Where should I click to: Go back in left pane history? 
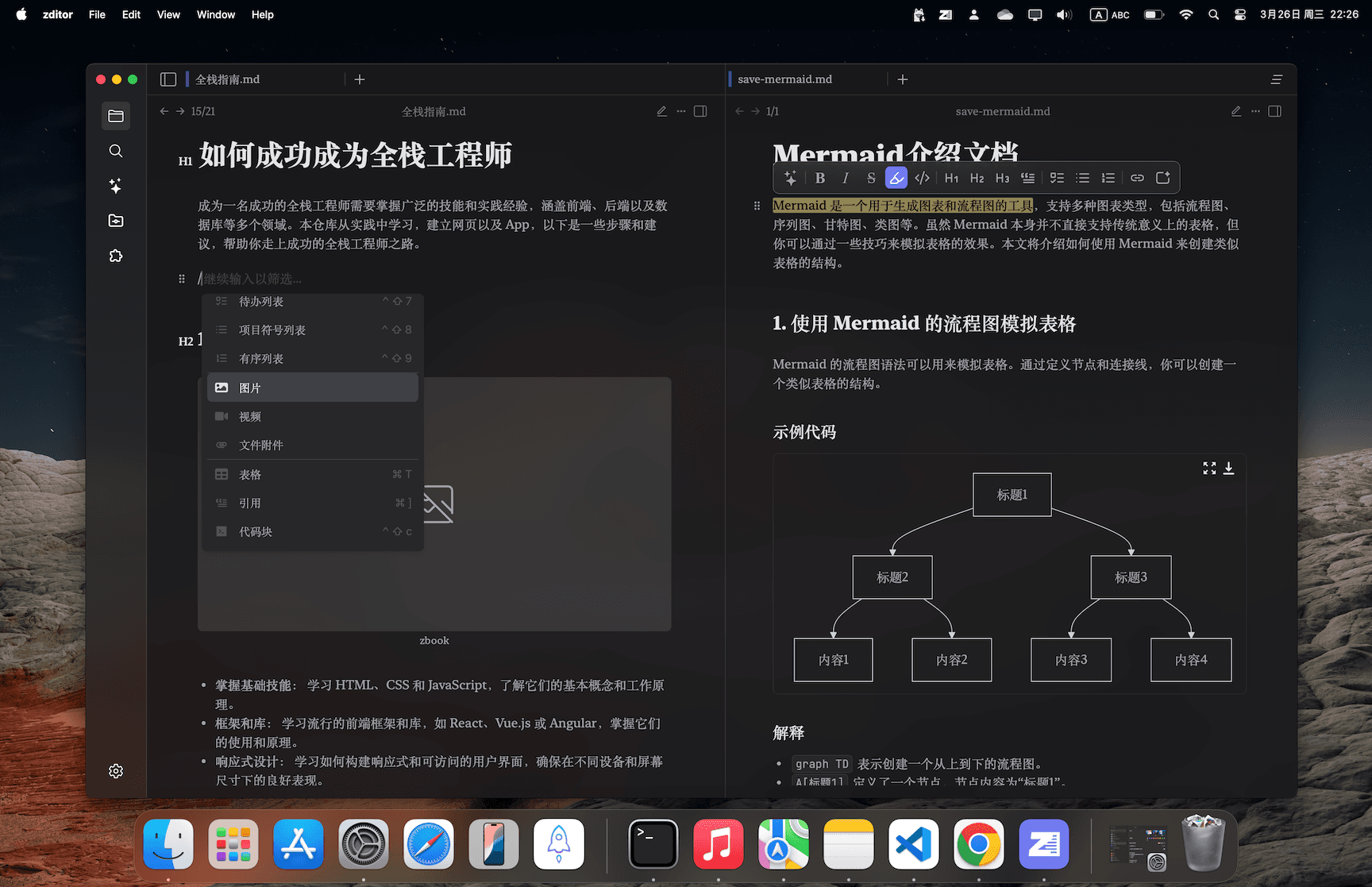point(164,111)
